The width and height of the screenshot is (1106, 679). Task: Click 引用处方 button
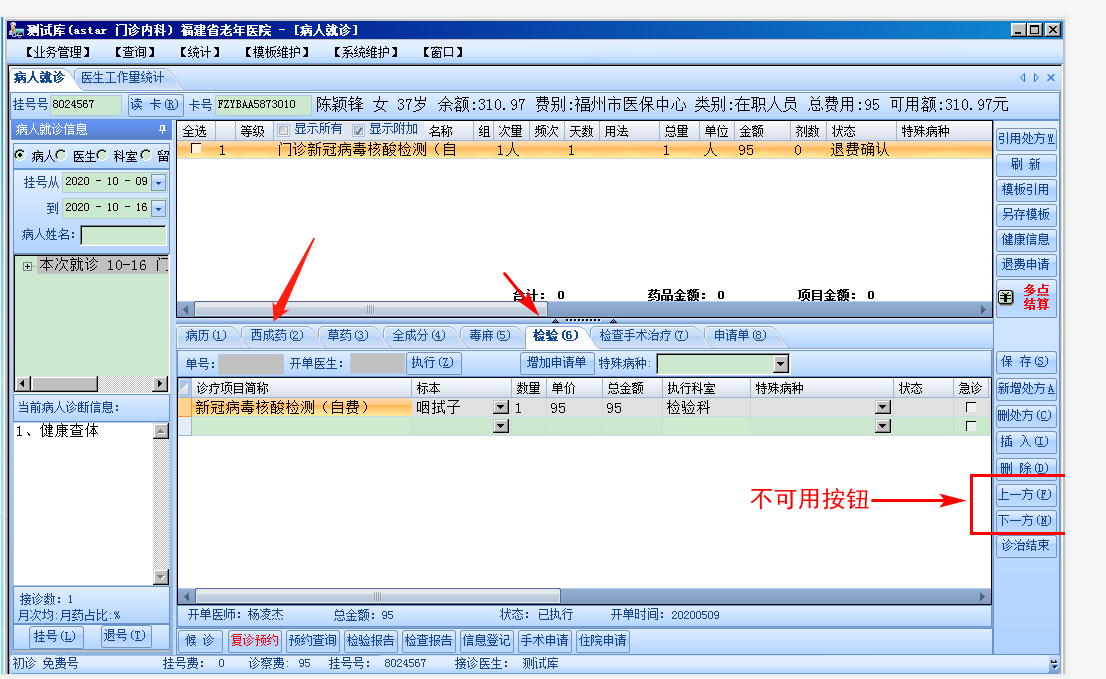click(x=1026, y=139)
